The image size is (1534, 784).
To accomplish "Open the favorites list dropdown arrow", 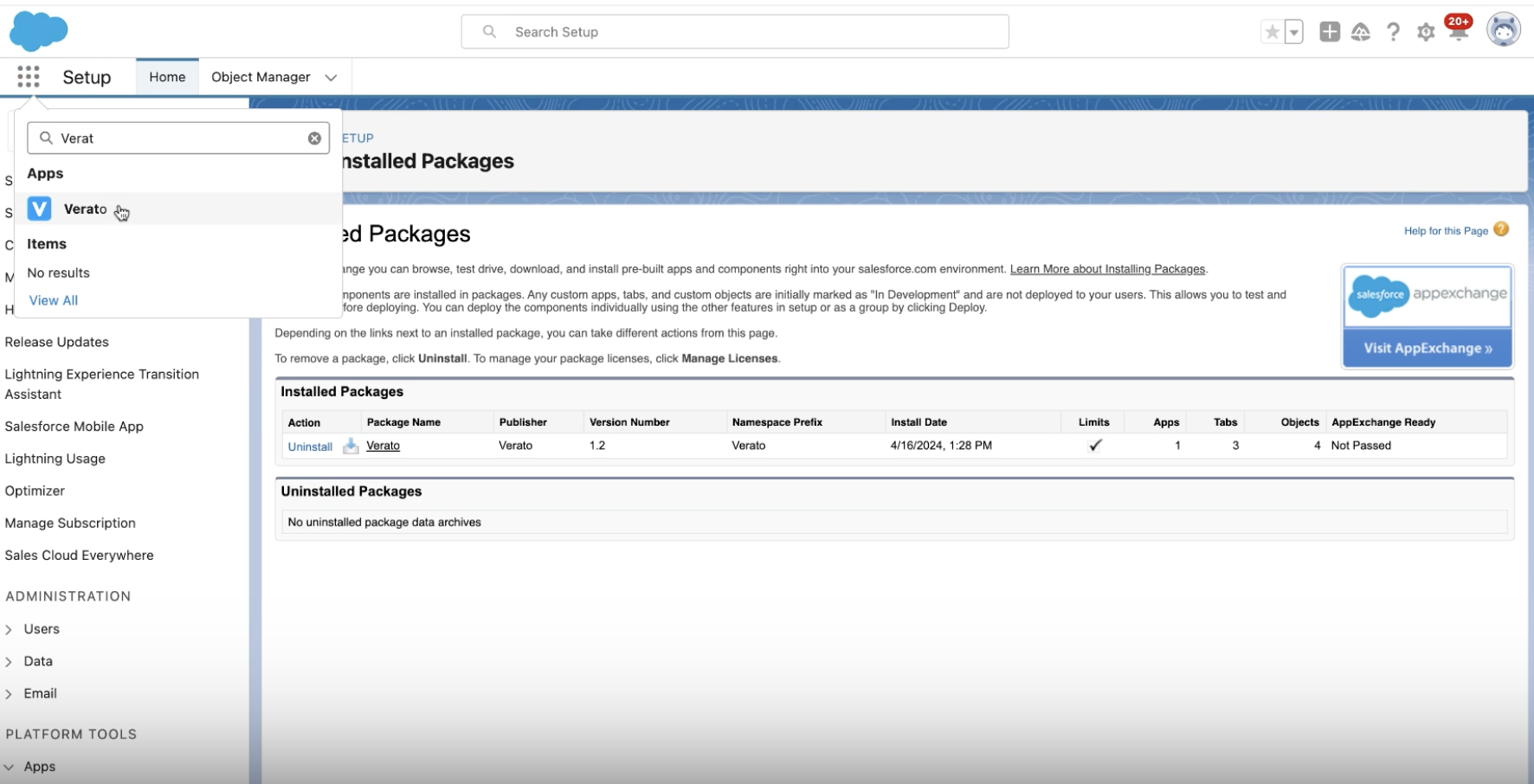I will [1294, 32].
